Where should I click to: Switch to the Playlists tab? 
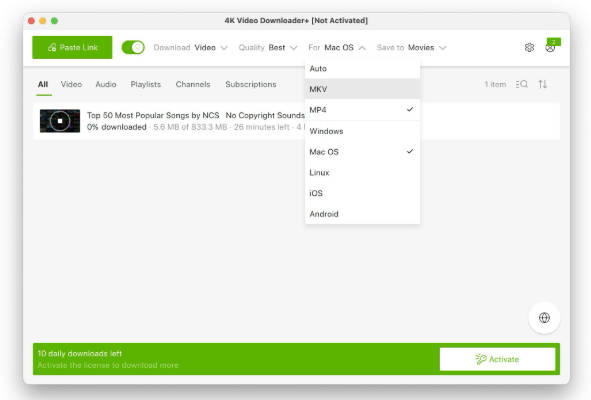(145, 84)
